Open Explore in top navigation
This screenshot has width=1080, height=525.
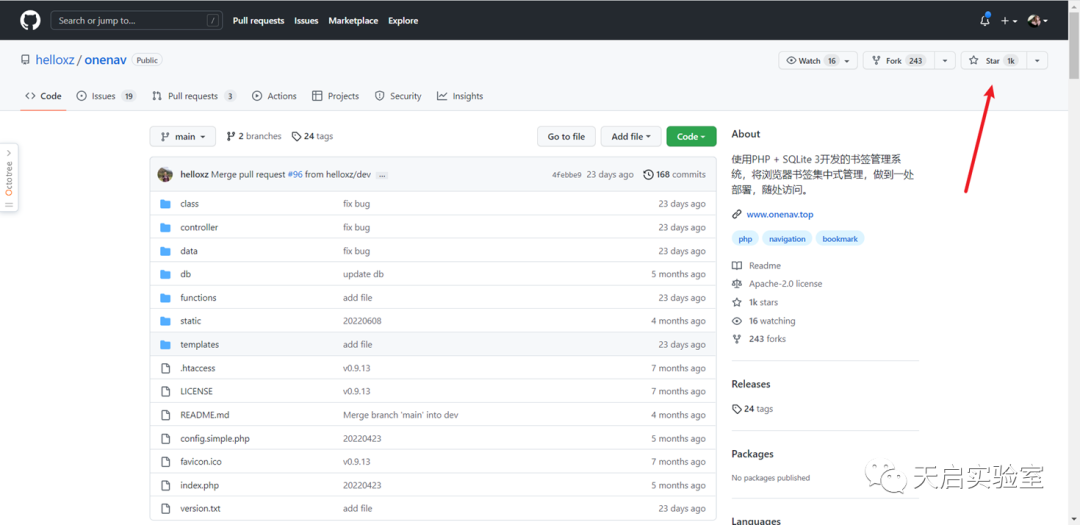click(x=403, y=21)
